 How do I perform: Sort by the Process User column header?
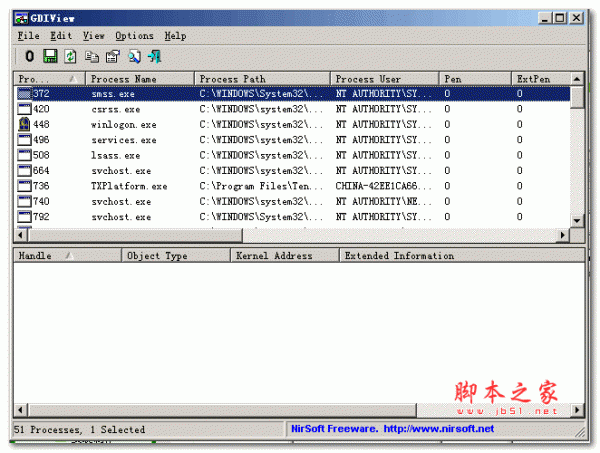385,79
